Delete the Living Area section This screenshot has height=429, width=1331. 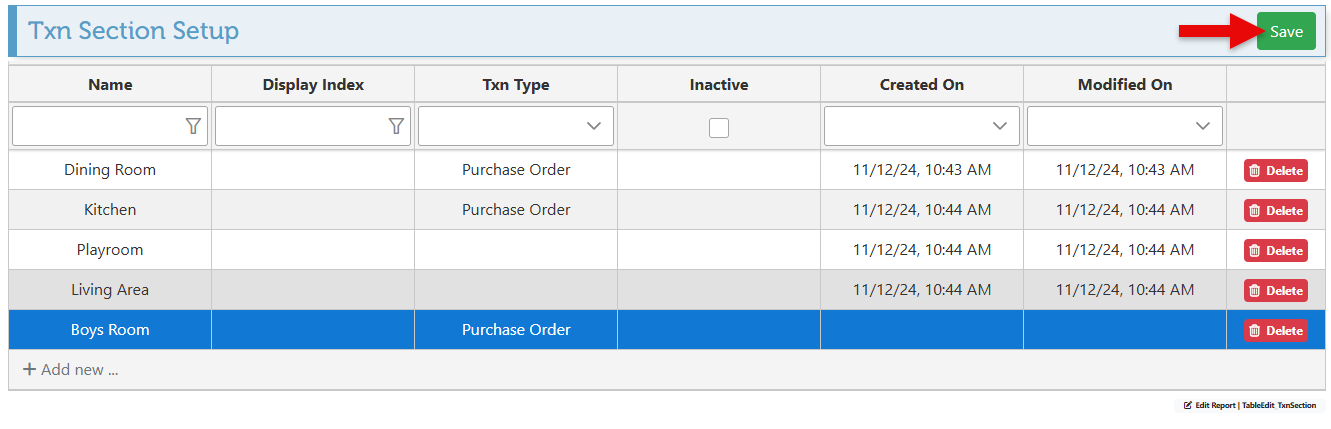[x=1275, y=291]
